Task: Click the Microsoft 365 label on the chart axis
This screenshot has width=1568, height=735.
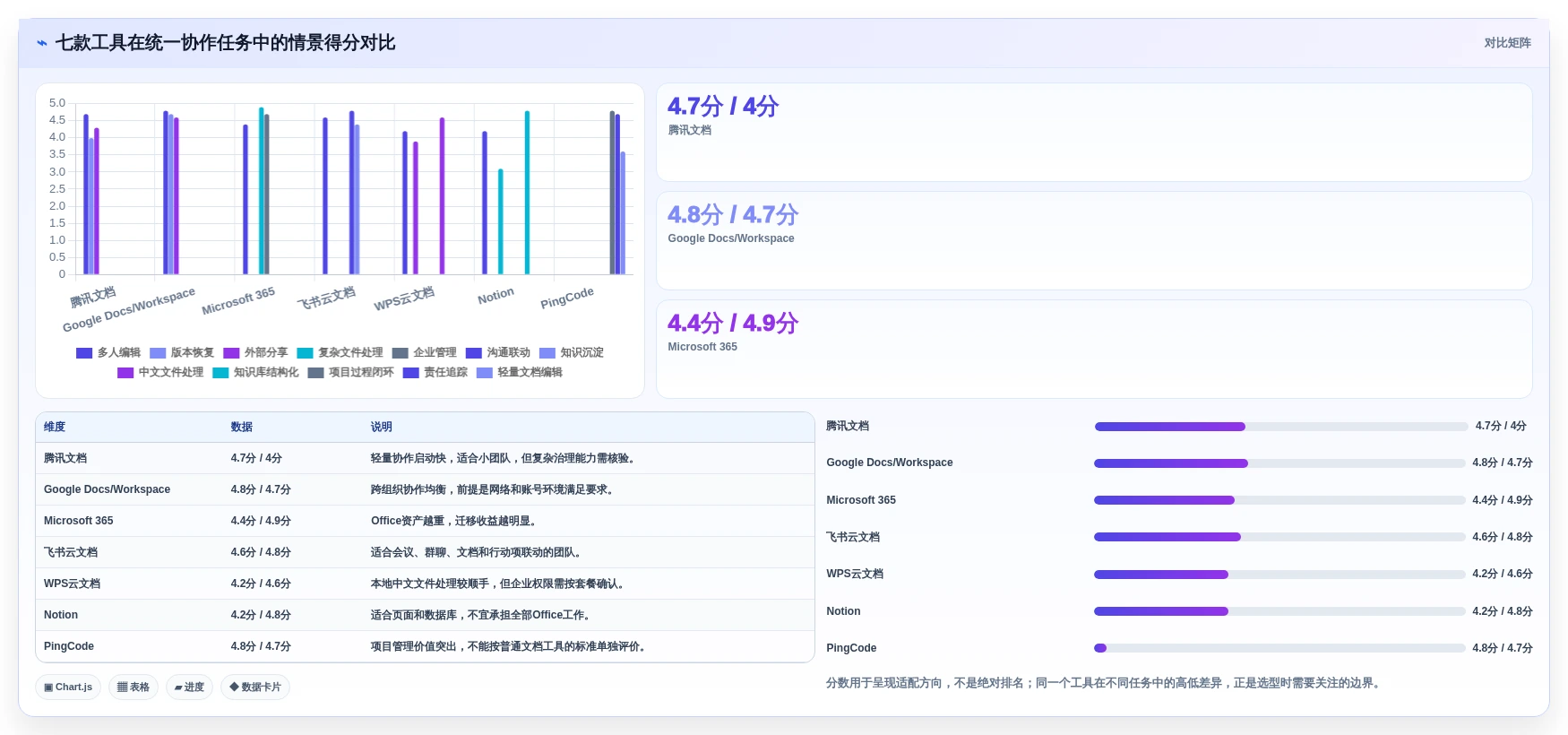Action: pos(238,300)
